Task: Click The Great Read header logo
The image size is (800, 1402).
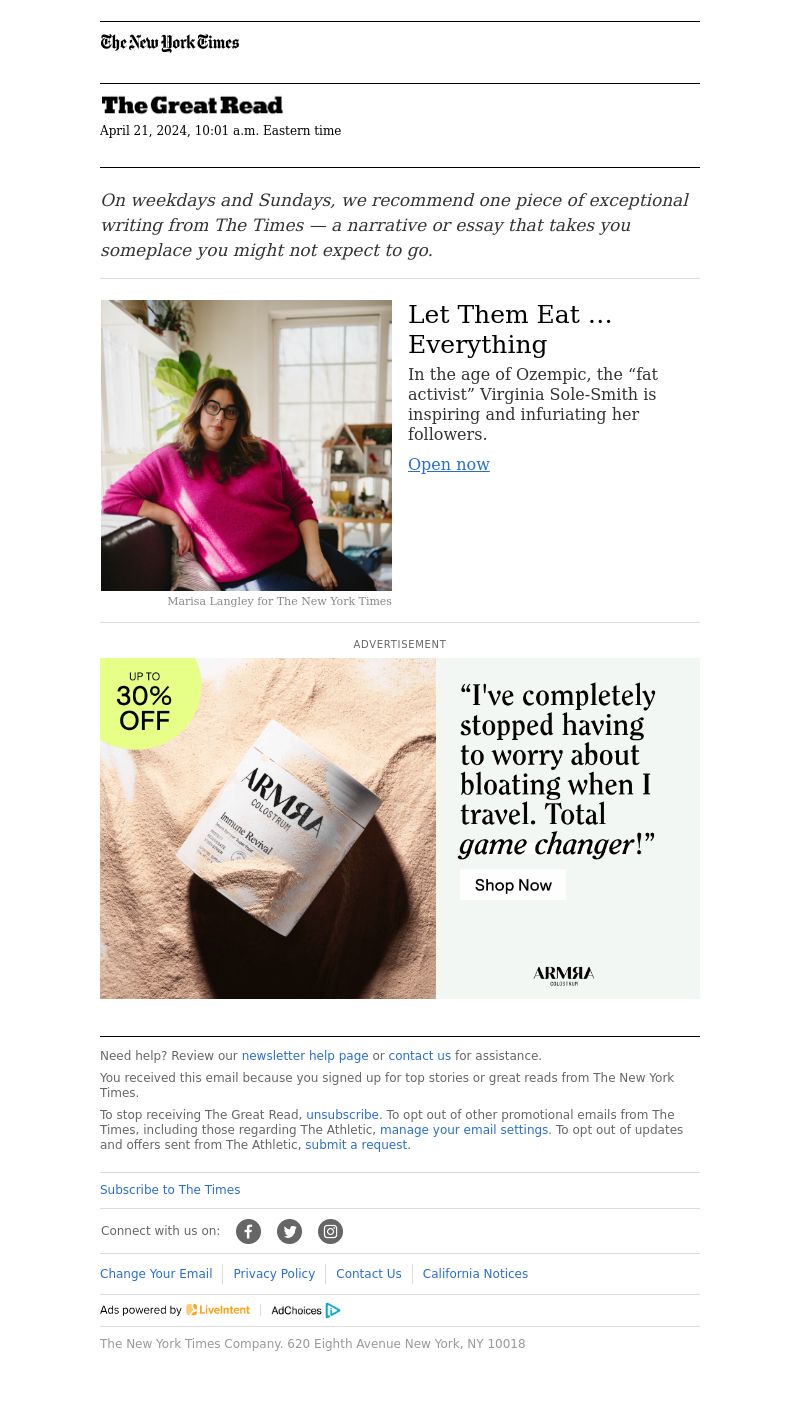Action: click(x=192, y=105)
